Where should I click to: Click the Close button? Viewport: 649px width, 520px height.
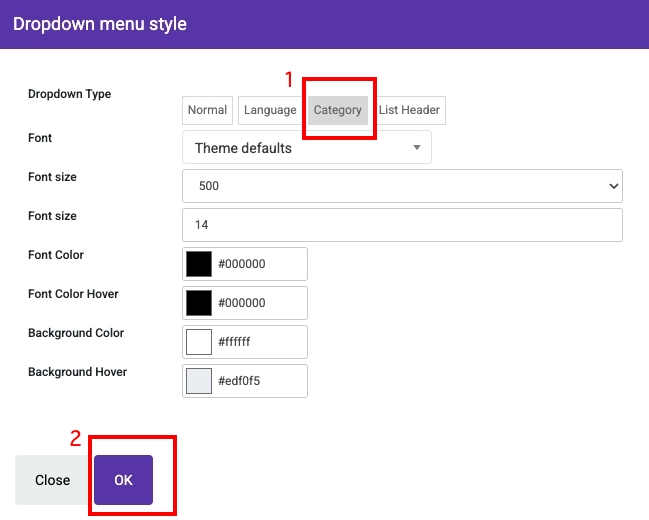(52, 480)
